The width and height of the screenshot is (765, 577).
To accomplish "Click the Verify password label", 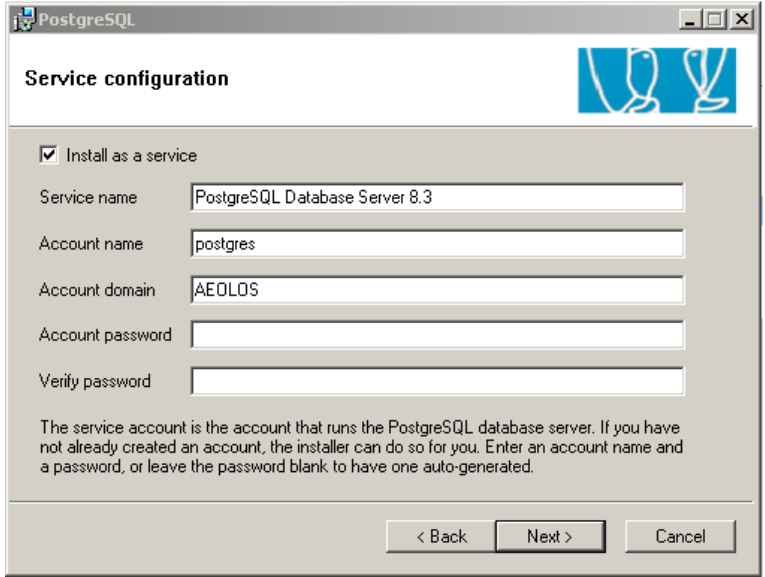I will [x=95, y=381].
